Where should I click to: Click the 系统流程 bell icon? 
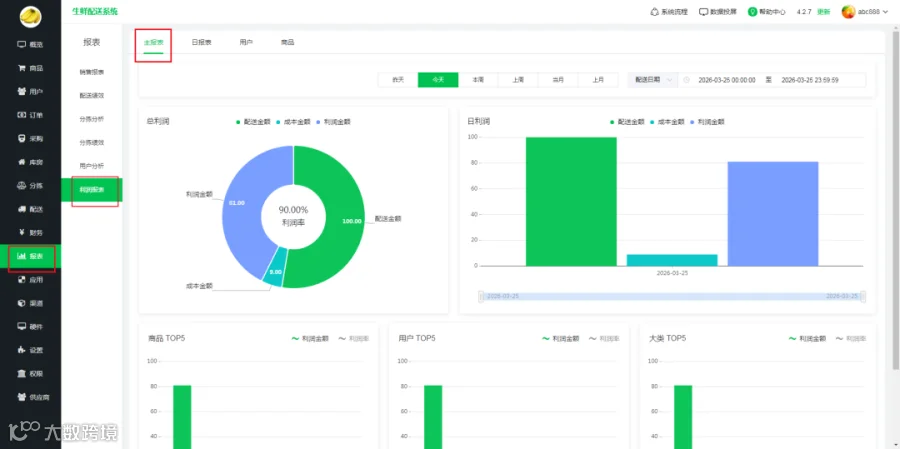pos(654,11)
